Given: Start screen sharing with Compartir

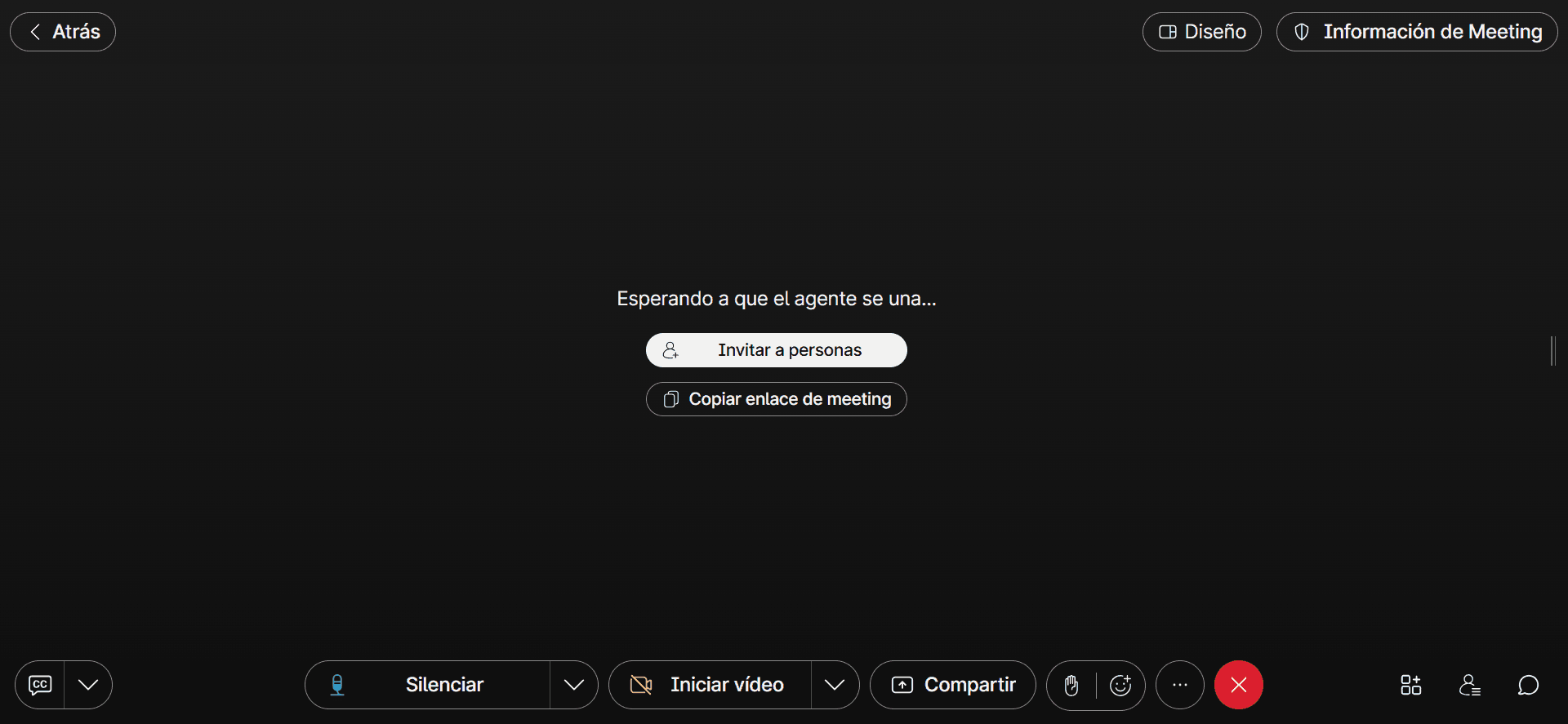Looking at the screenshot, I should [953, 685].
